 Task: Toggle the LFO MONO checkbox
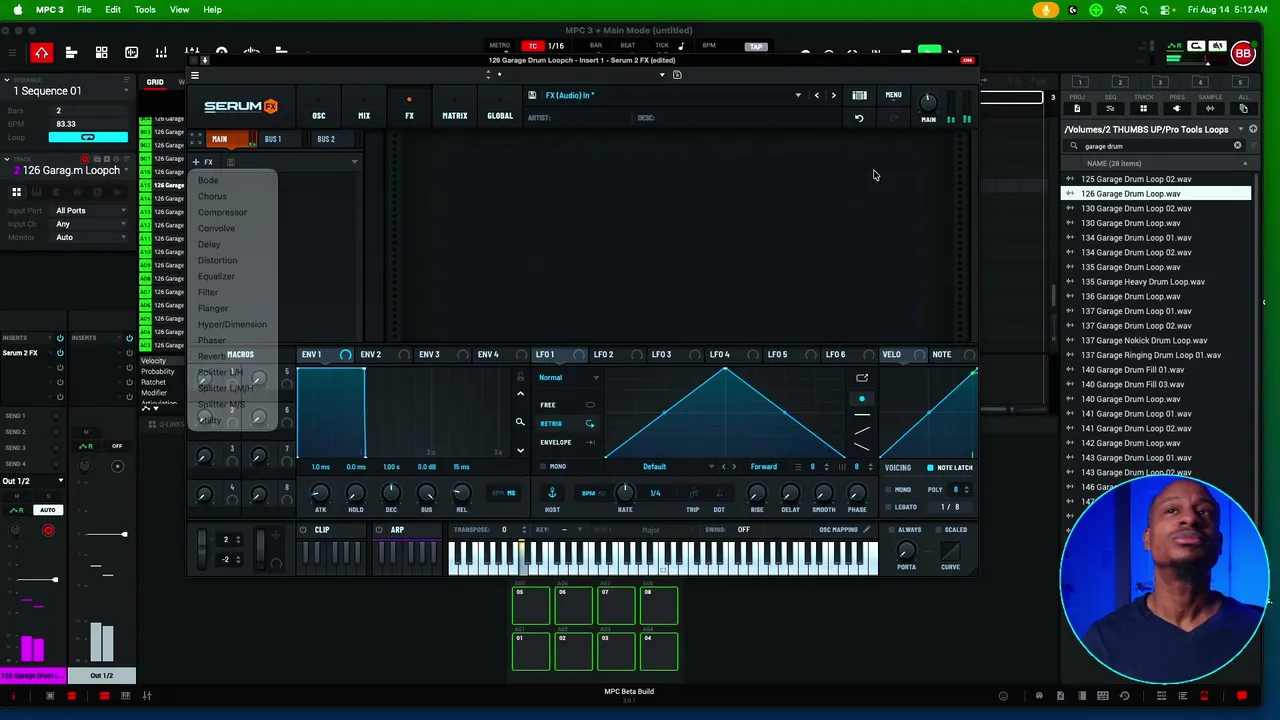point(543,467)
